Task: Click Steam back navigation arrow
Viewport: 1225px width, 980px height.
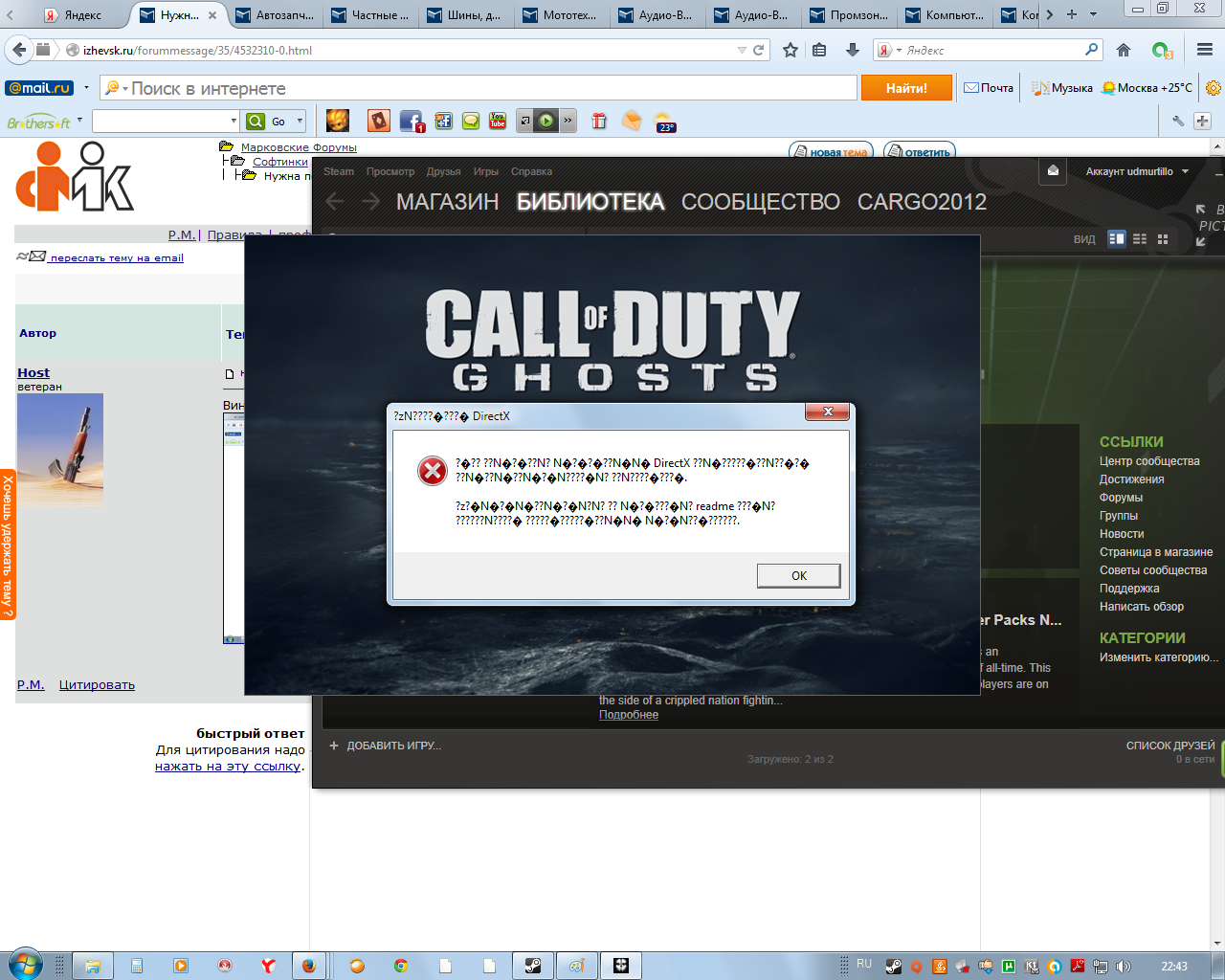Action: pos(334,201)
